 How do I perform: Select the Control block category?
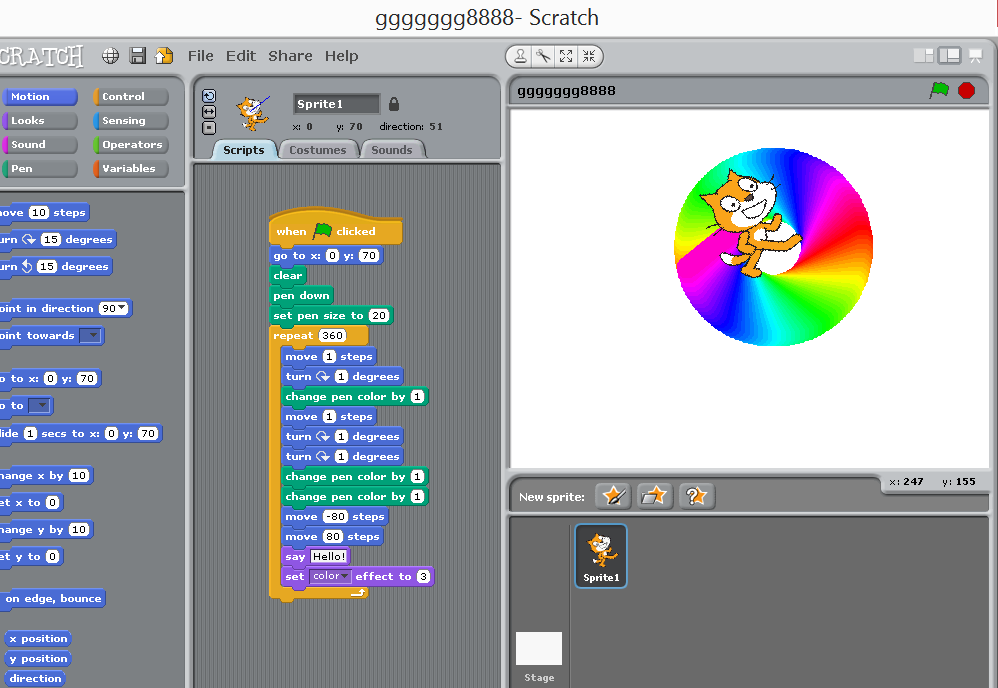pos(130,97)
